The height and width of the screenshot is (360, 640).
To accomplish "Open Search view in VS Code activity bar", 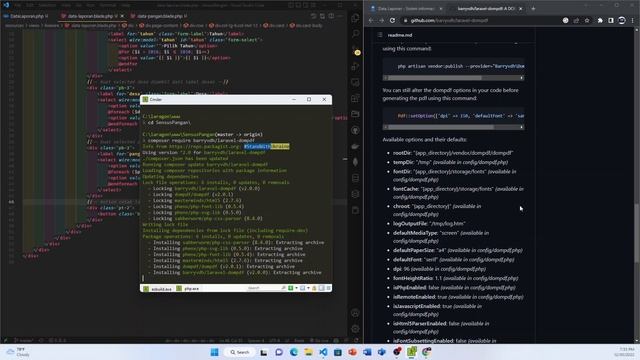I will pyautogui.click(x=356, y=33).
